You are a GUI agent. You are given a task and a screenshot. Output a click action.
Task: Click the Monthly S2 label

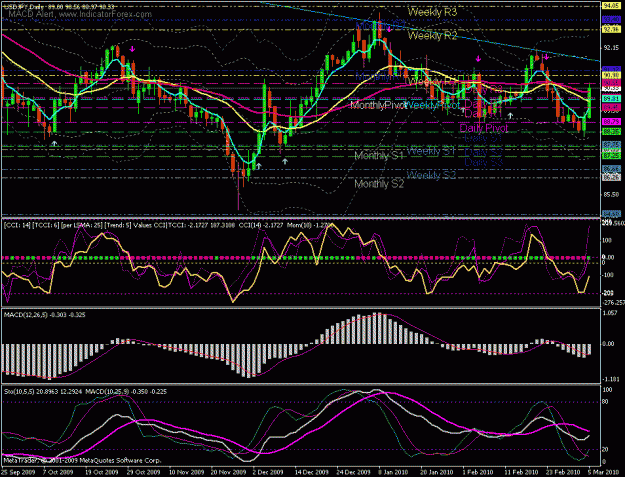coord(379,184)
